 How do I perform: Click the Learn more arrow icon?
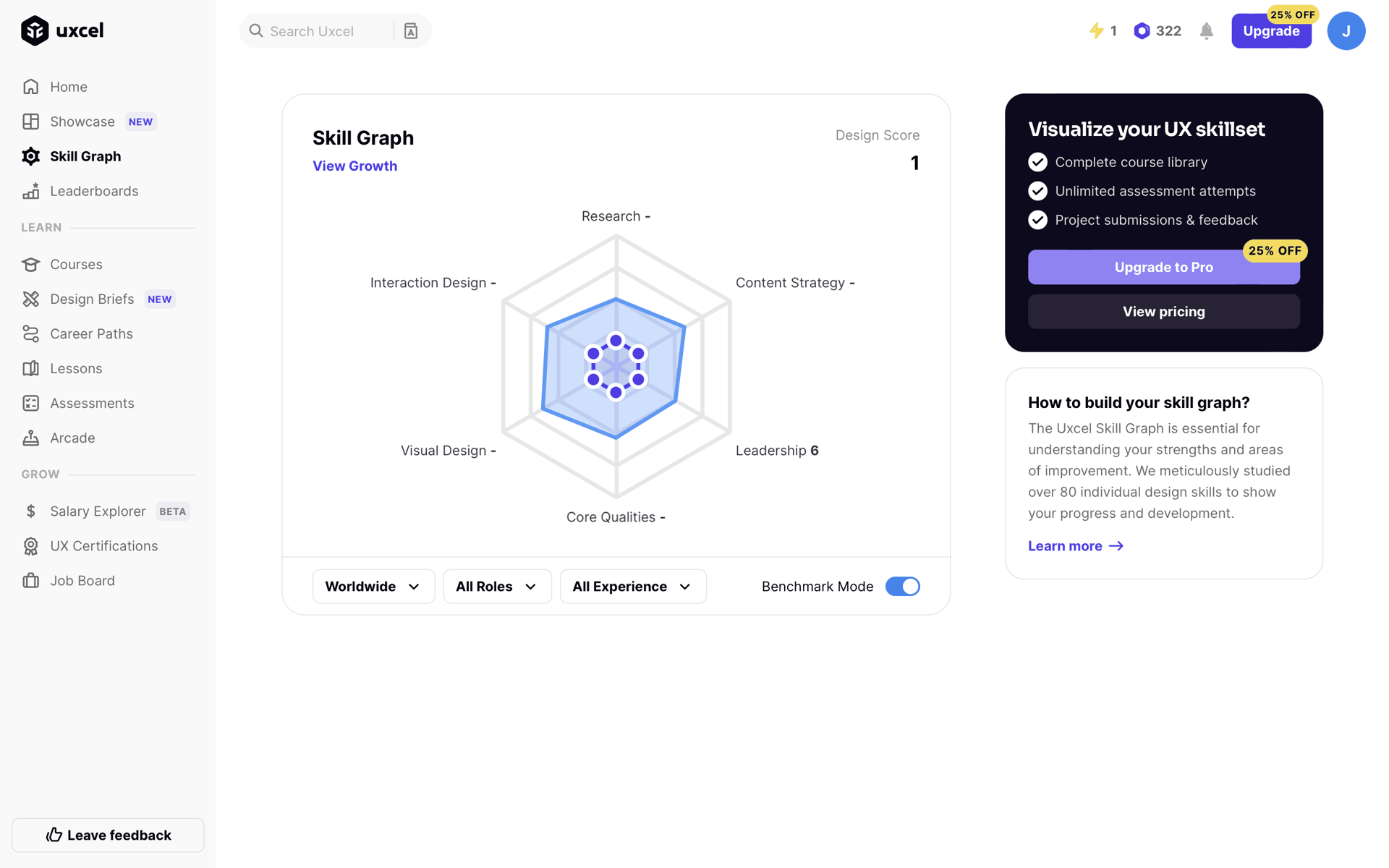point(1116,546)
